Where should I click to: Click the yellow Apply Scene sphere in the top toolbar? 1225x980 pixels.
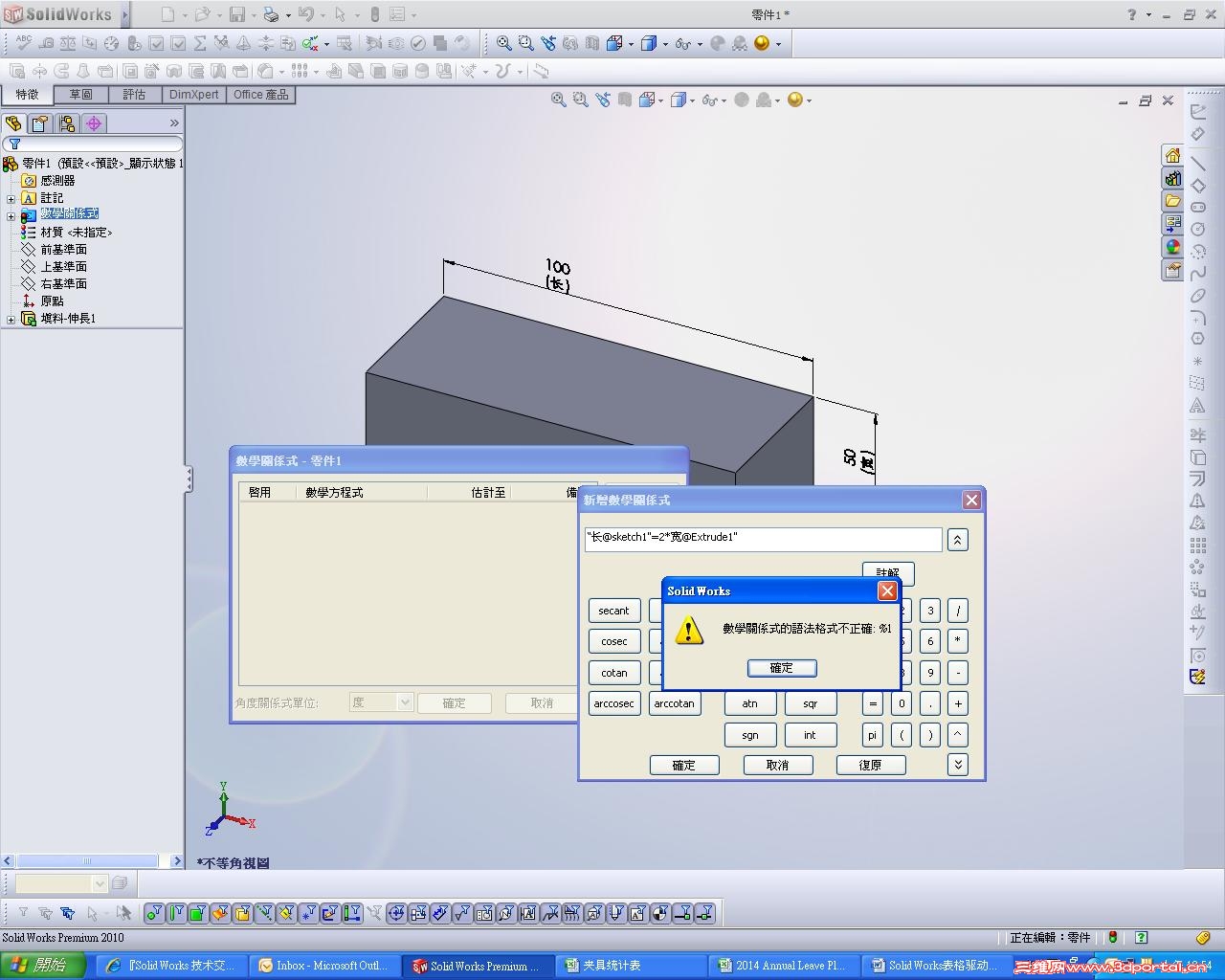[762, 43]
